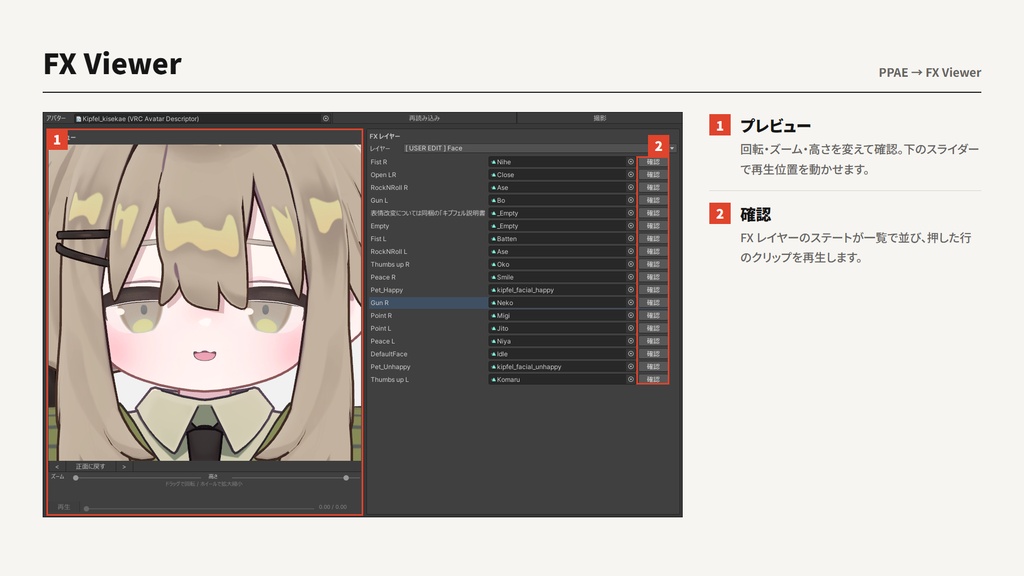The height and width of the screenshot is (576, 1024).
Task: Click the avatar field showing Kipfel_kisekae
Action: point(202,119)
